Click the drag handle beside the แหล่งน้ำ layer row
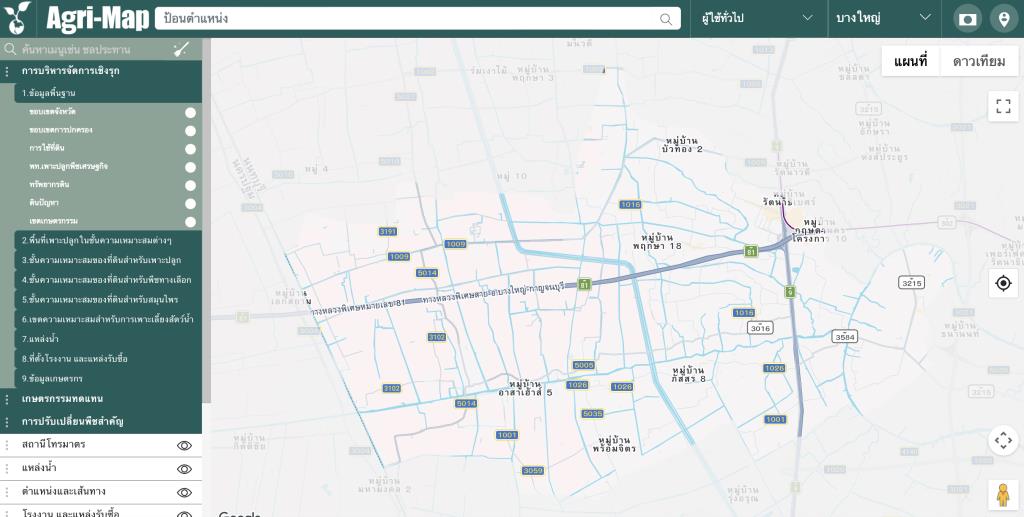This screenshot has width=1024, height=517. click(7, 469)
